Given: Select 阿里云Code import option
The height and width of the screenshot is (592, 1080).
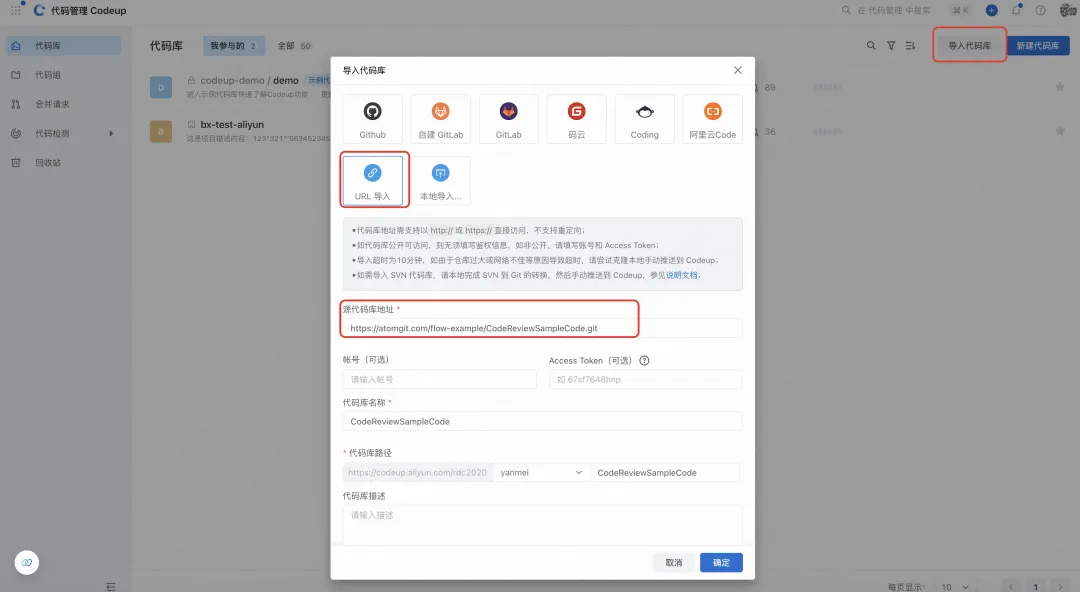Looking at the screenshot, I should [712, 119].
